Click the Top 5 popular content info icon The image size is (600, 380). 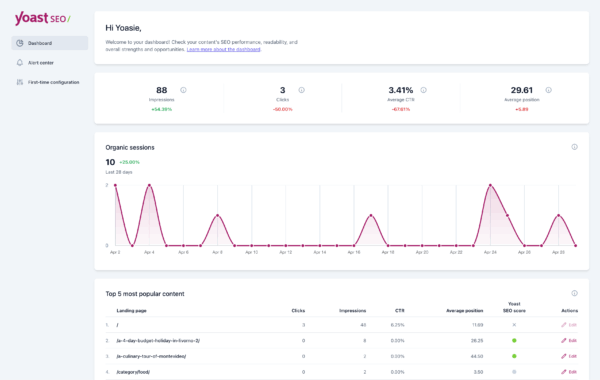[574, 293]
